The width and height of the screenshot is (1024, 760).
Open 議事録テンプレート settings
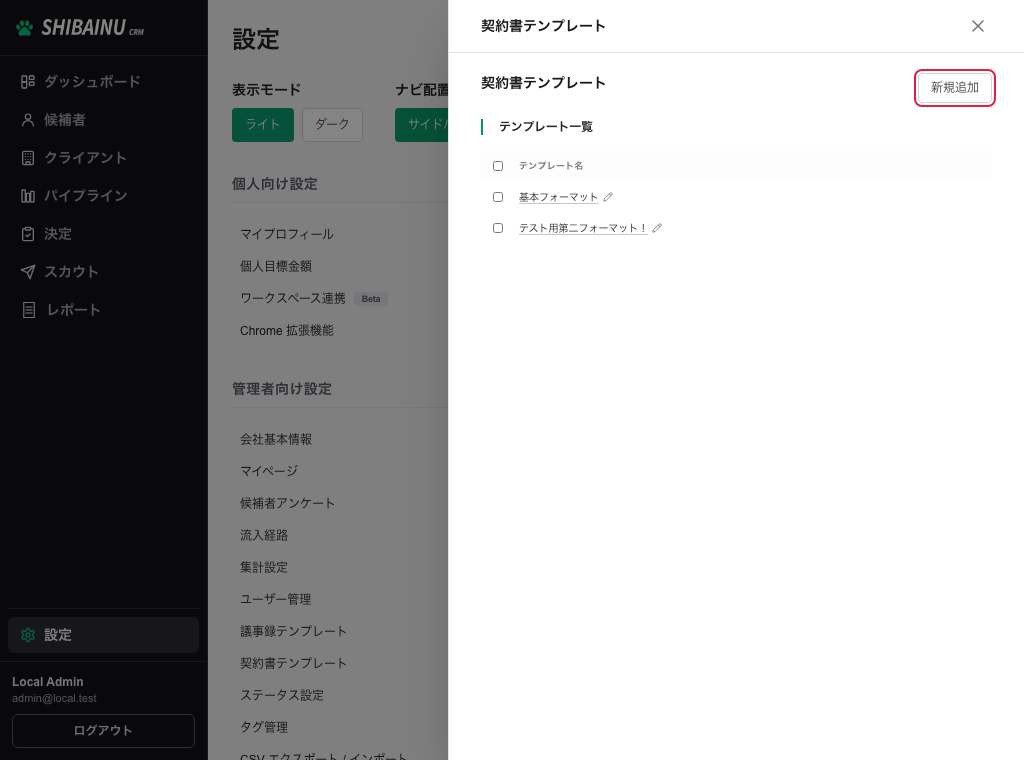[293, 631]
